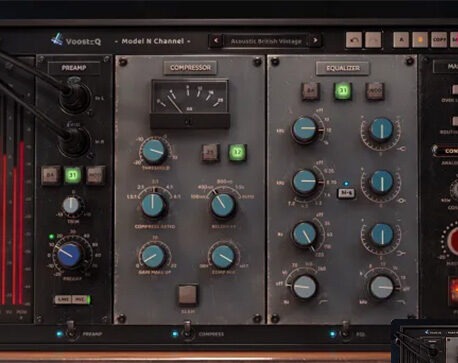Click the PREAMP section label
The width and height of the screenshot is (458, 363).
[74, 68]
